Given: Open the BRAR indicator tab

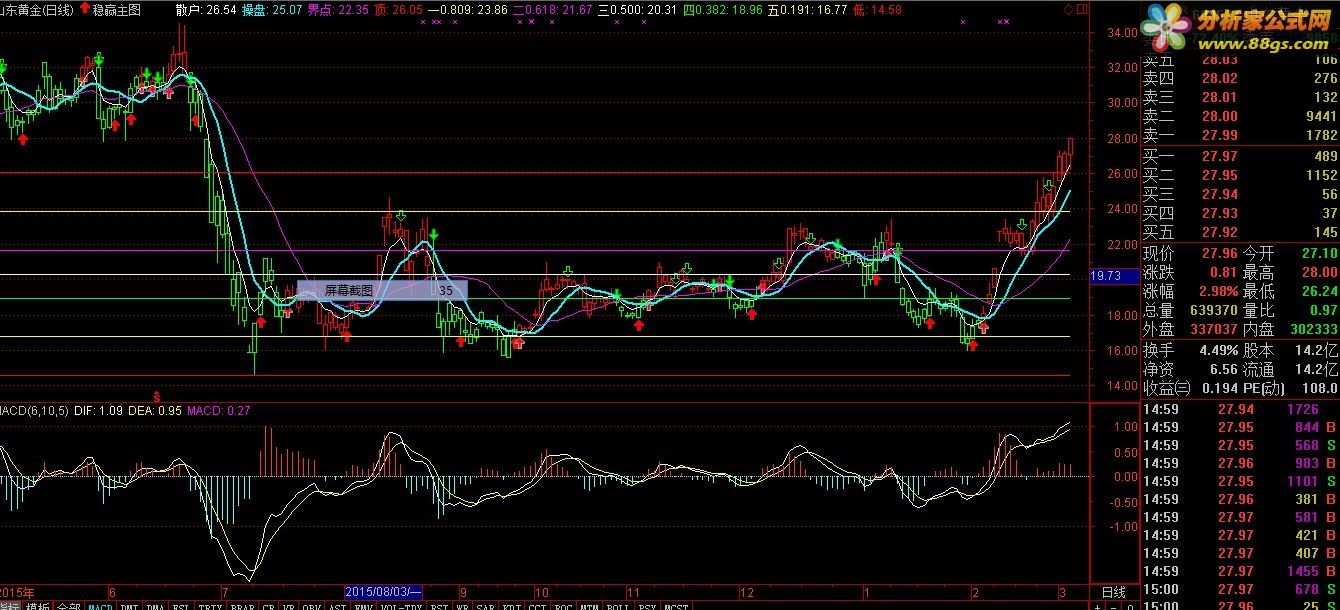Looking at the screenshot, I should [x=242, y=606].
